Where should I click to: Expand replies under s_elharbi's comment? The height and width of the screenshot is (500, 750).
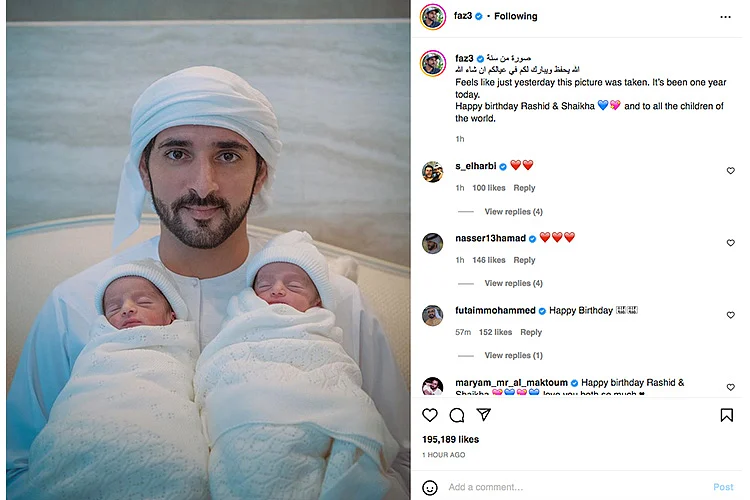click(513, 211)
